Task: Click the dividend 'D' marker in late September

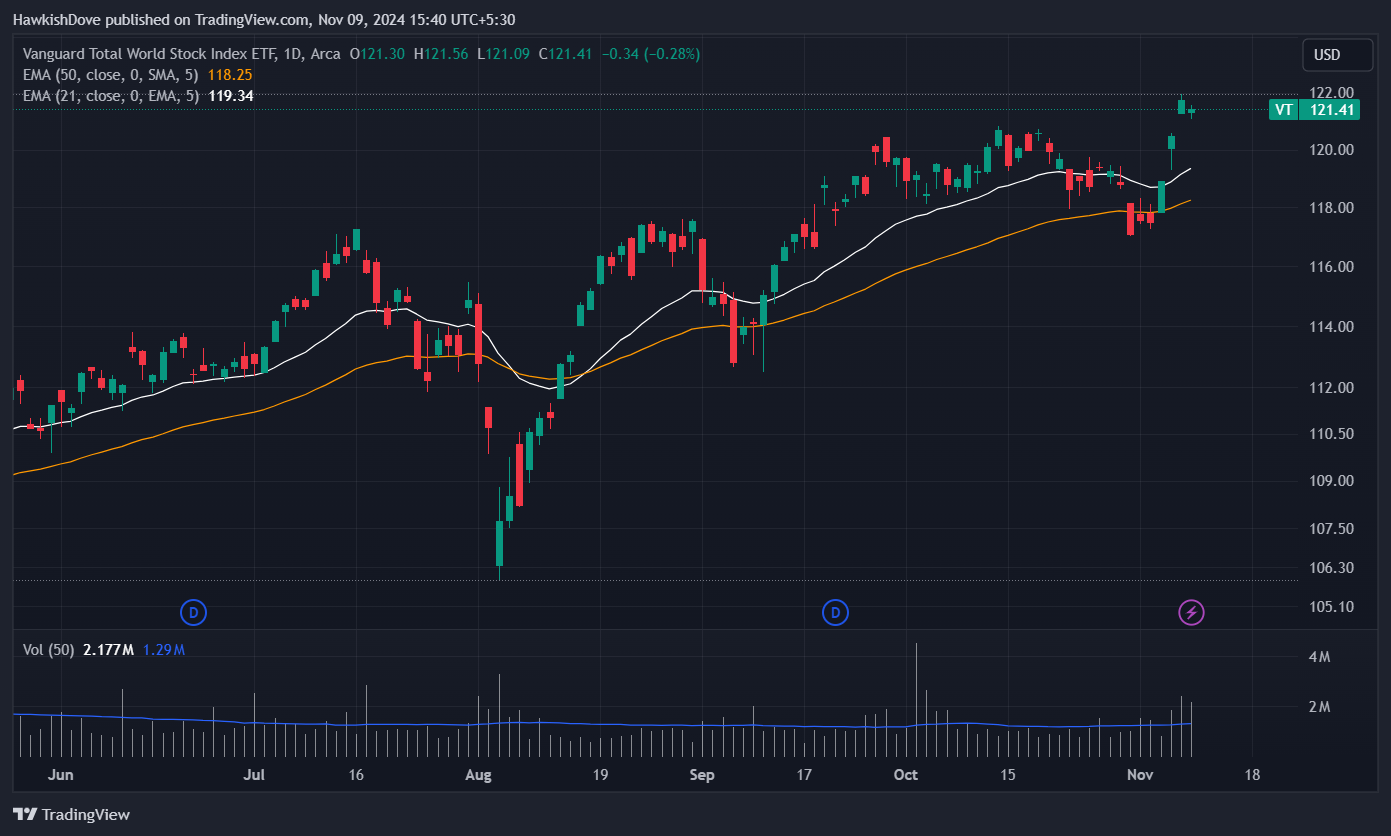Action: pos(835,611)
